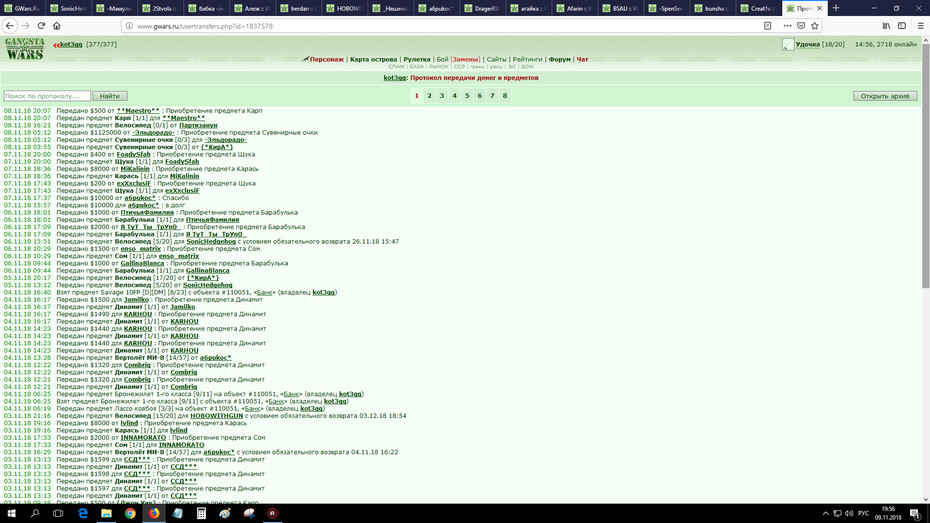Open Task View on taskbar
The height and width of the screenshot is (523, 930).
(x=58, y=514)
